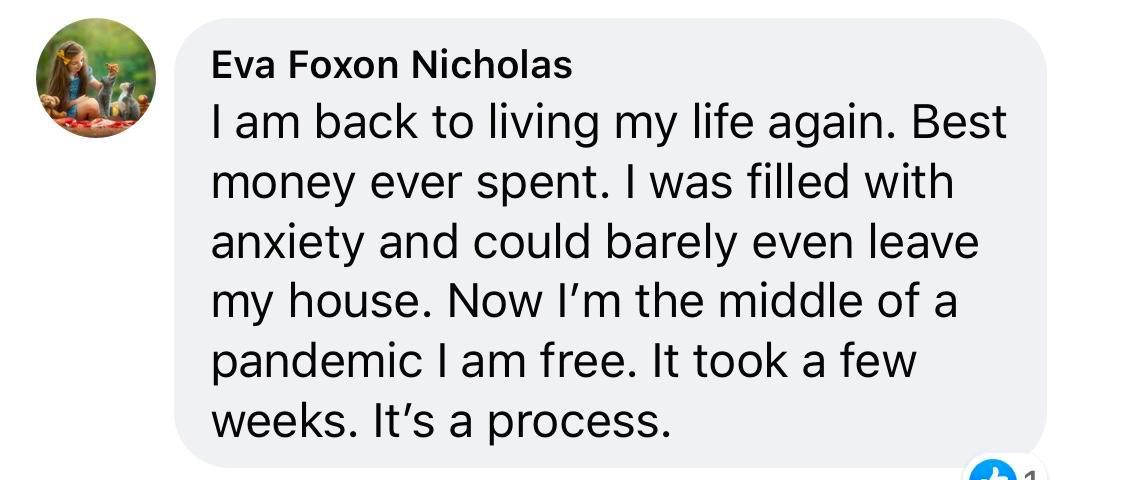Click the word 'Foxon' in the name

point(343,66)
